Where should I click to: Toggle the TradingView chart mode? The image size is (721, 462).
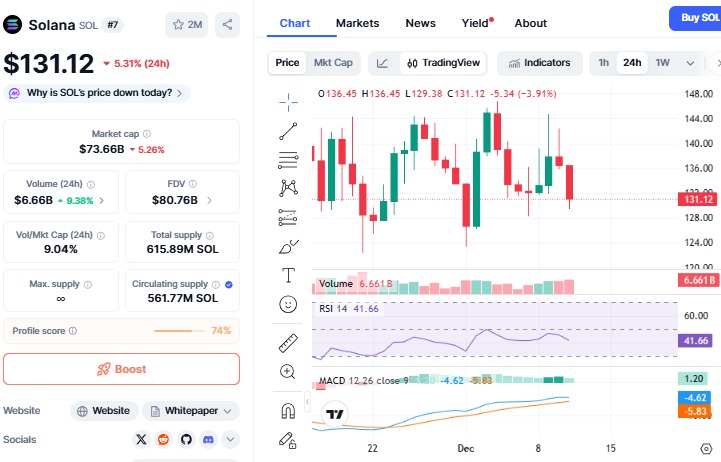point(442,63)
